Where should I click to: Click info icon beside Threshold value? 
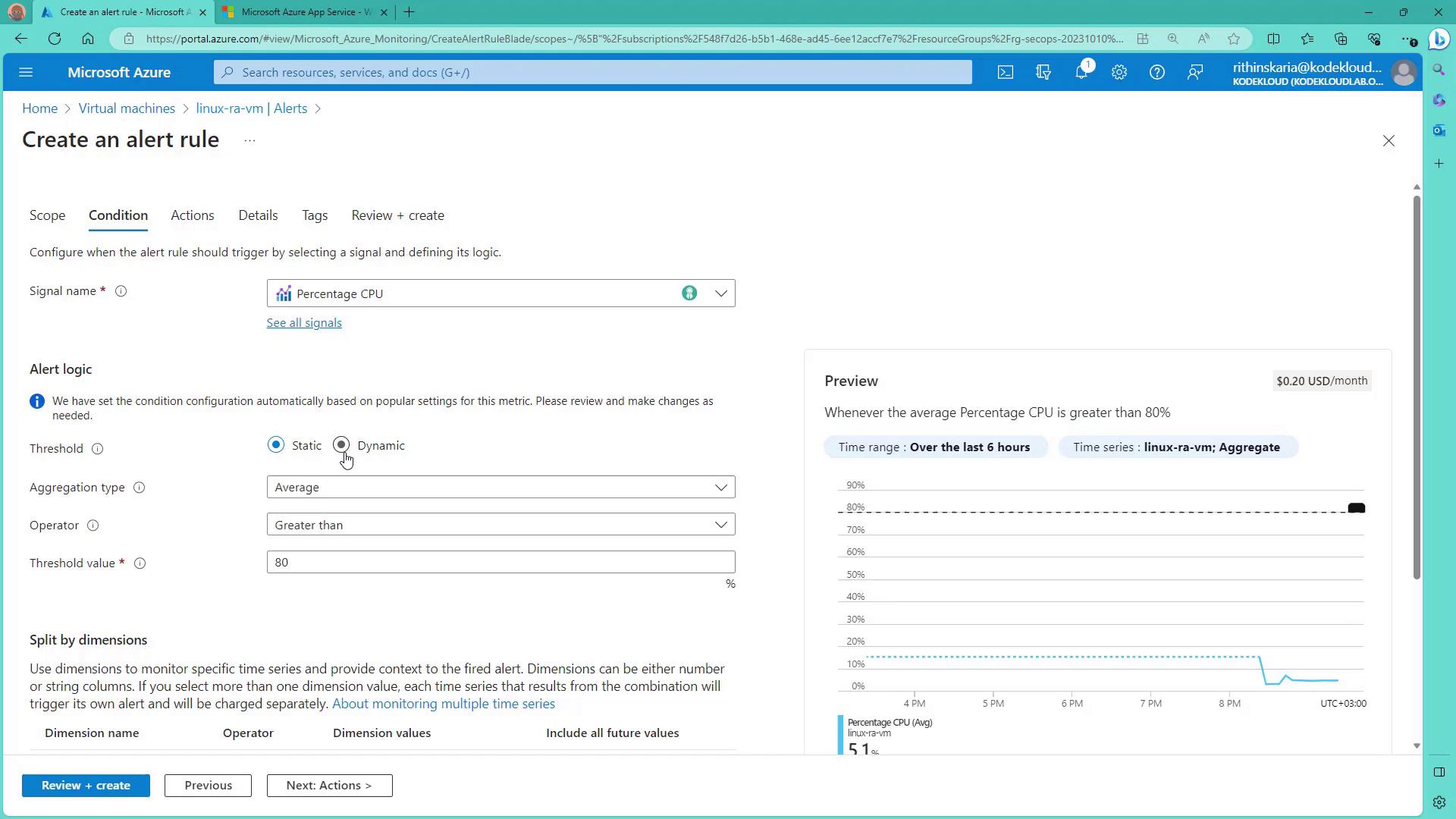(140, 563)
